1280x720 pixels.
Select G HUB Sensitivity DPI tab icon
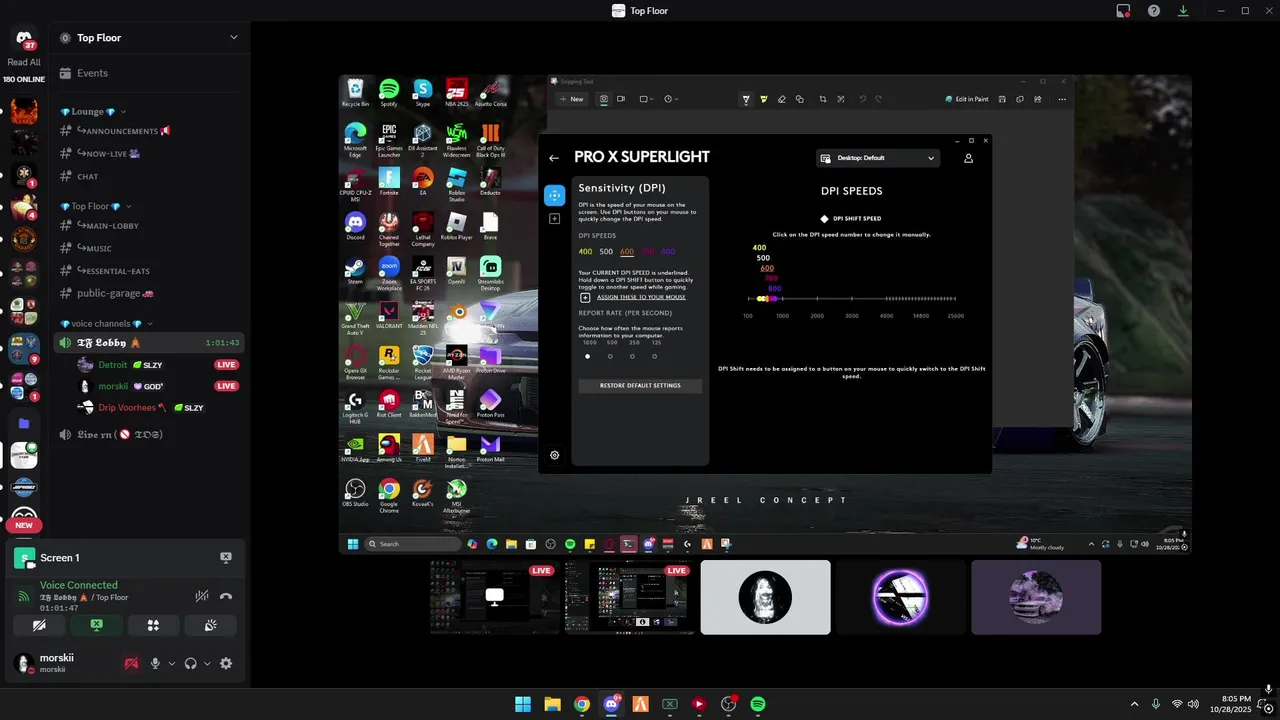click(x=554, y=195)
